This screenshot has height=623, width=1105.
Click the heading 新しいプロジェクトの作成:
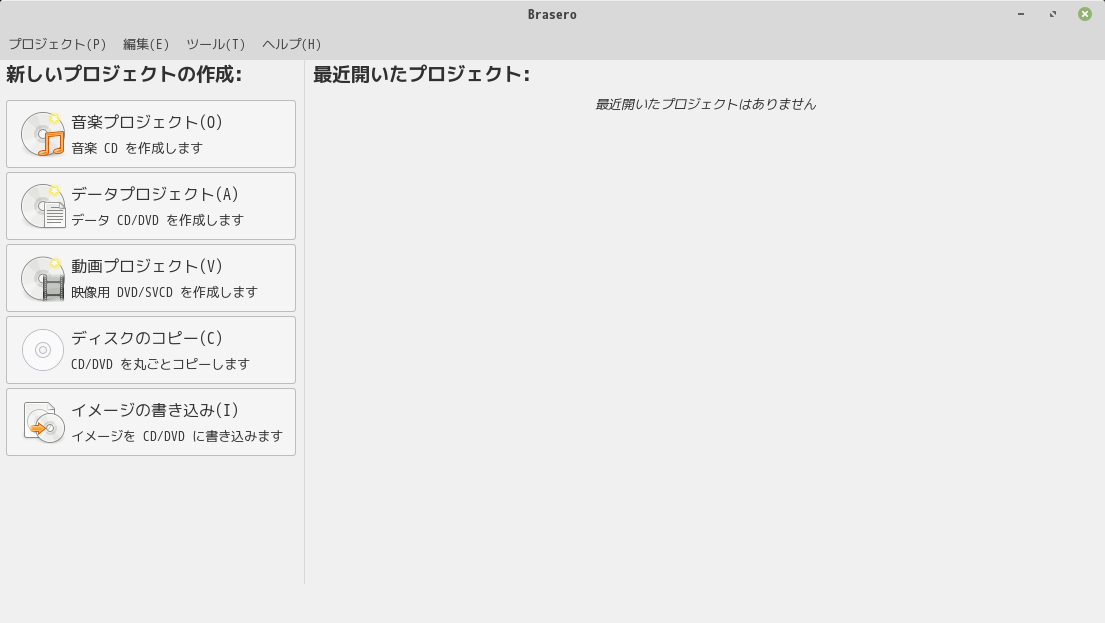[x=124, y=74]
